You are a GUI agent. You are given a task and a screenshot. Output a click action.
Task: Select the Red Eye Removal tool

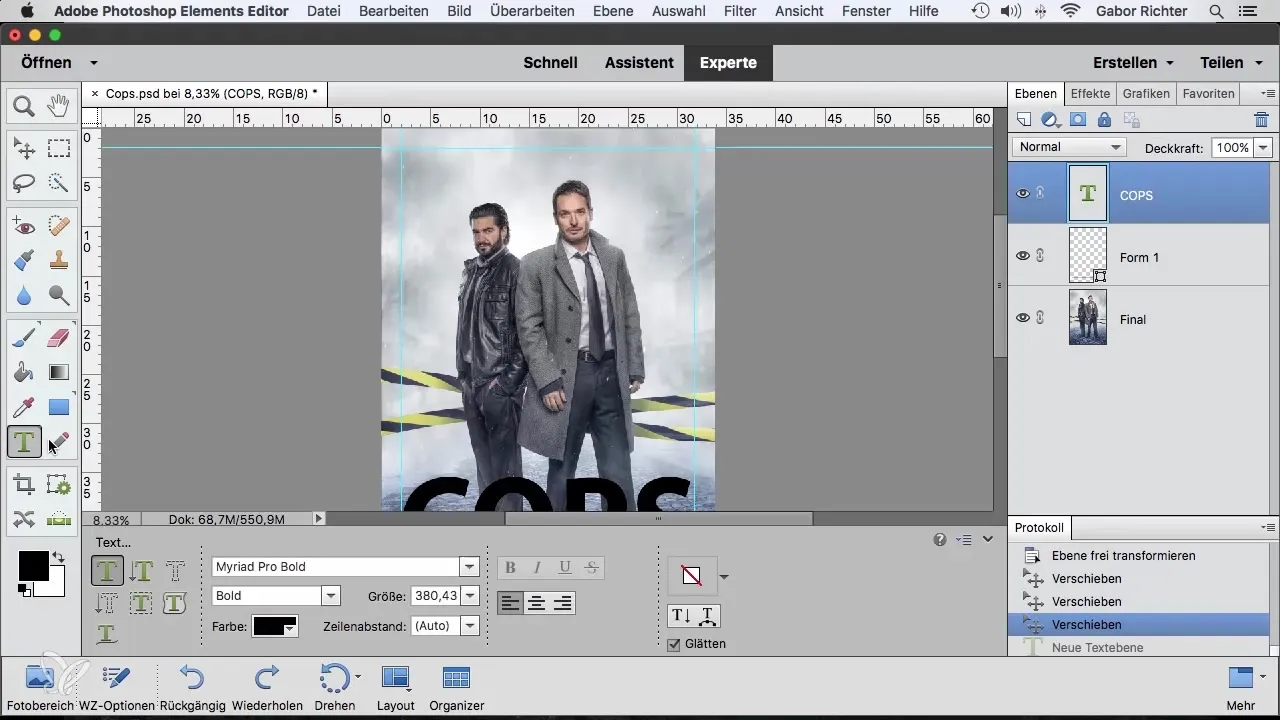tap(24, 227)
